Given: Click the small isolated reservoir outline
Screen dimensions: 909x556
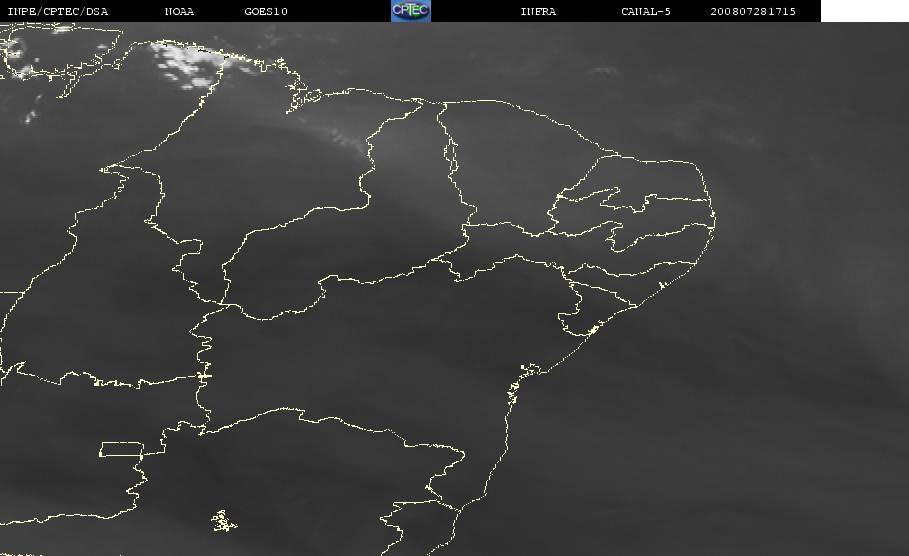Looking at the screenshot, I should pos(223,520).
